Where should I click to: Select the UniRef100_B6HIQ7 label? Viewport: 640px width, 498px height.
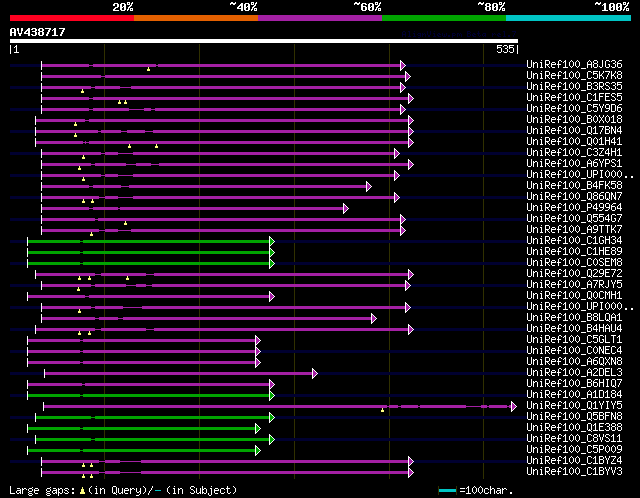574,384
